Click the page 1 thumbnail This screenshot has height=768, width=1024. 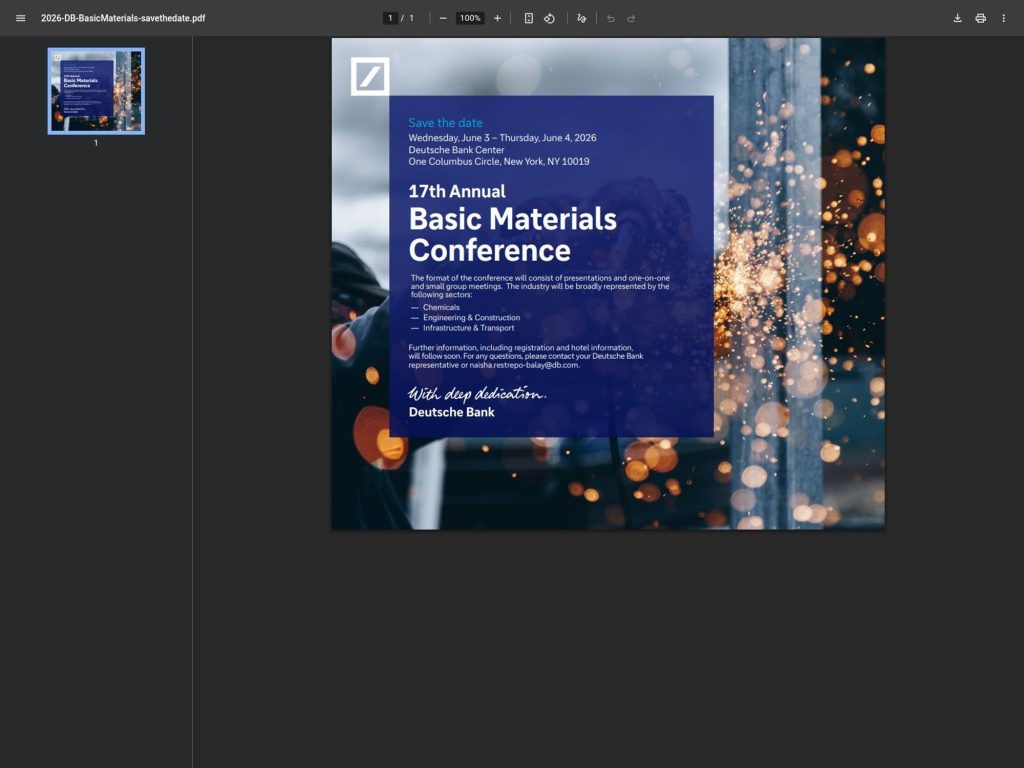[95, 90]
